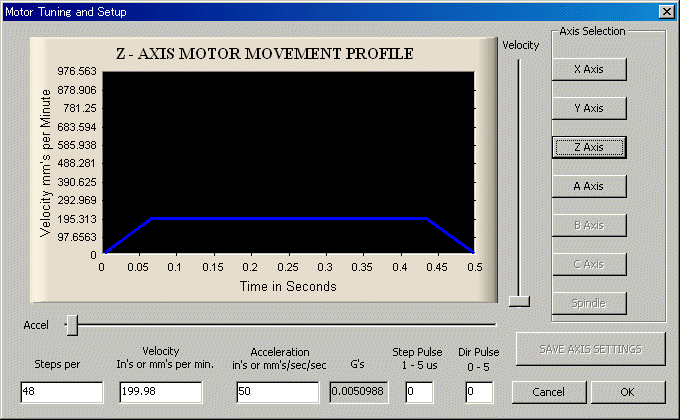Click the disabled B Axis button
Viewport: 680px width, 420px height.
coord(589,226)
